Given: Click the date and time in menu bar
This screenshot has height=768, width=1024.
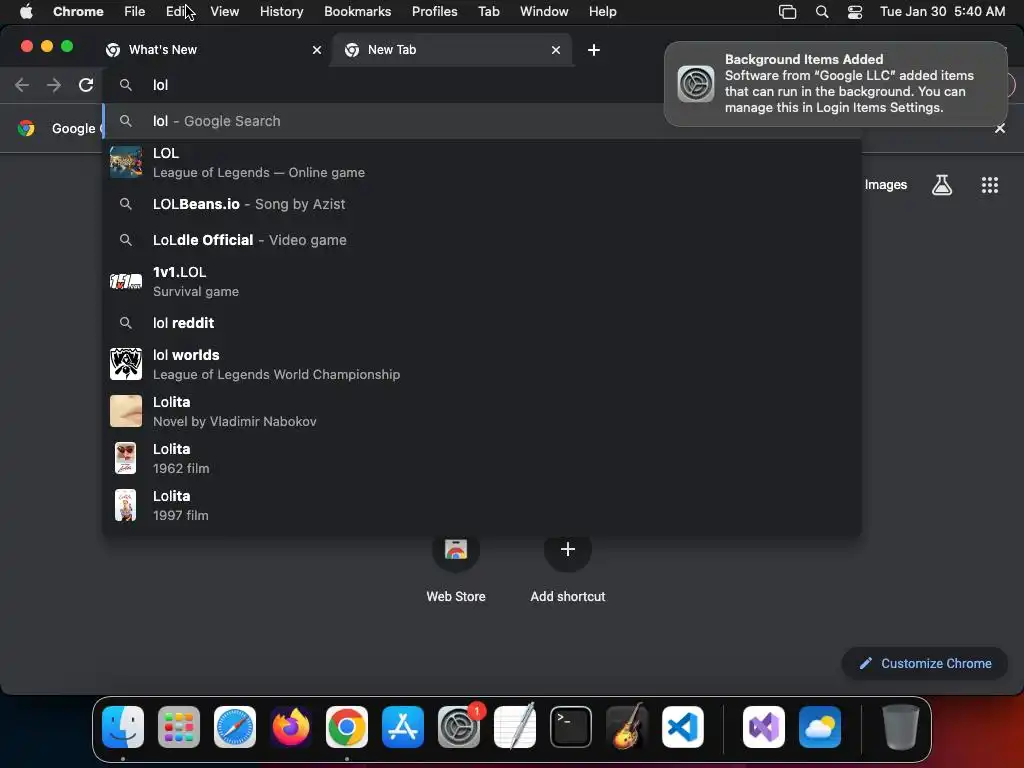Looking at the screenshot, I should tap(942, 12).
